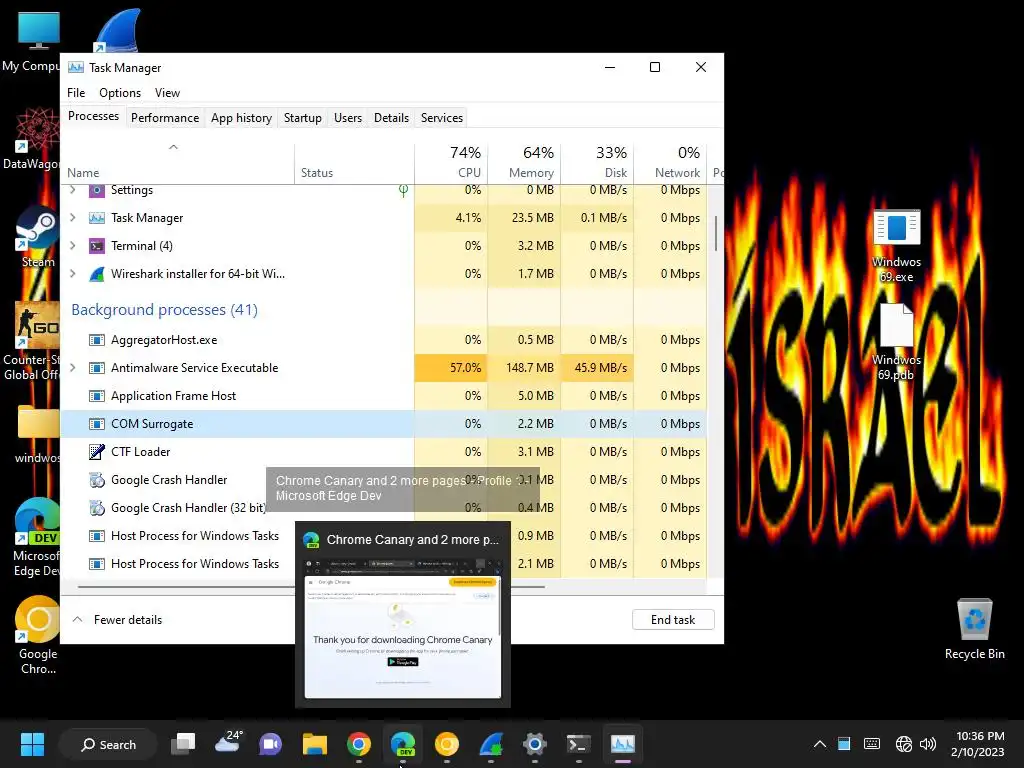Click Google Crash Handler (32 bit) icon
The image size is (1024, 768).
pyautogui.click(x=97, y=507)
